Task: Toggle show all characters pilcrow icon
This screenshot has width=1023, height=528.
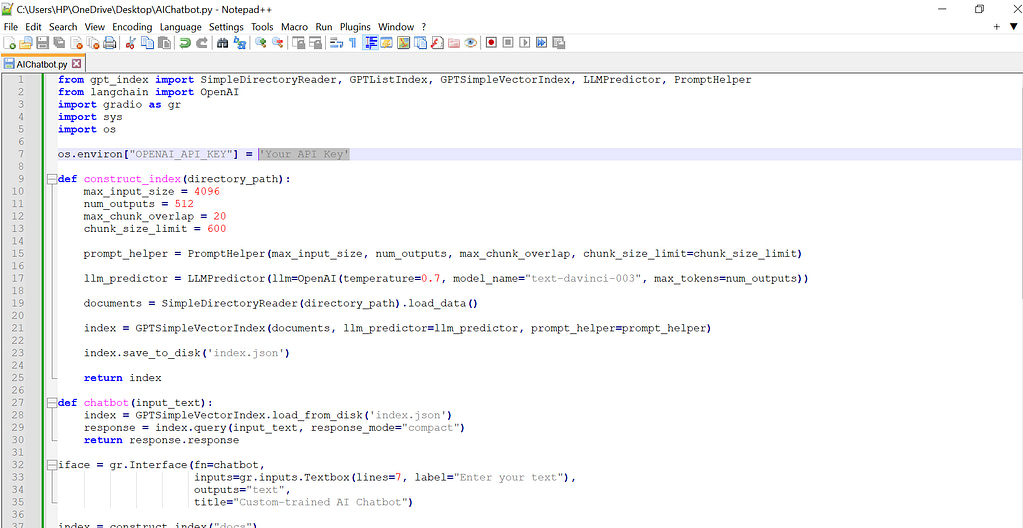Action: (x=353, y=43)
